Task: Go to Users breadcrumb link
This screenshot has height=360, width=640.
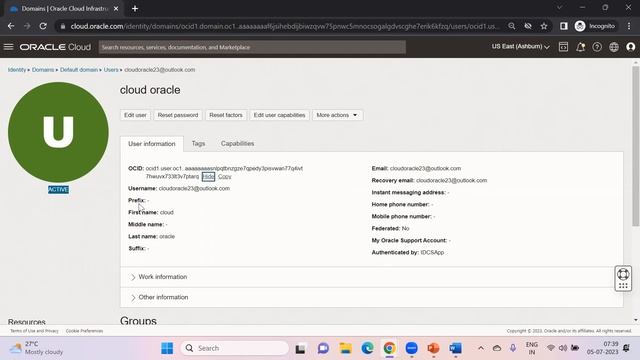Action: 111,70
